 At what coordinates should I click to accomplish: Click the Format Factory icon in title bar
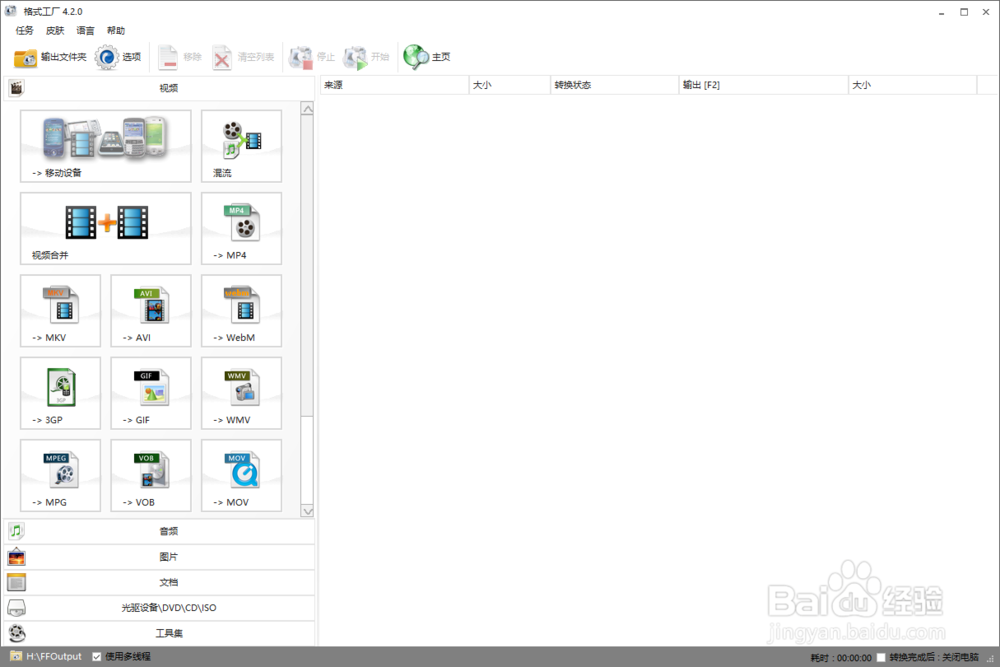click(x=10, y=11)
